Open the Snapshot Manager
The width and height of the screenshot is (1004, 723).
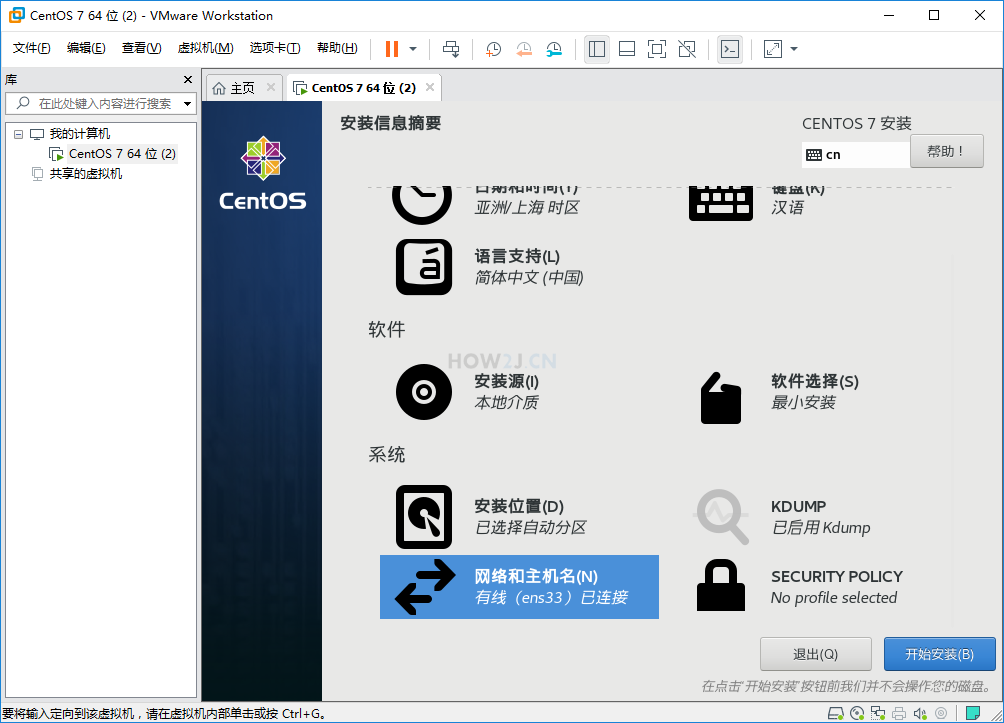554,48
